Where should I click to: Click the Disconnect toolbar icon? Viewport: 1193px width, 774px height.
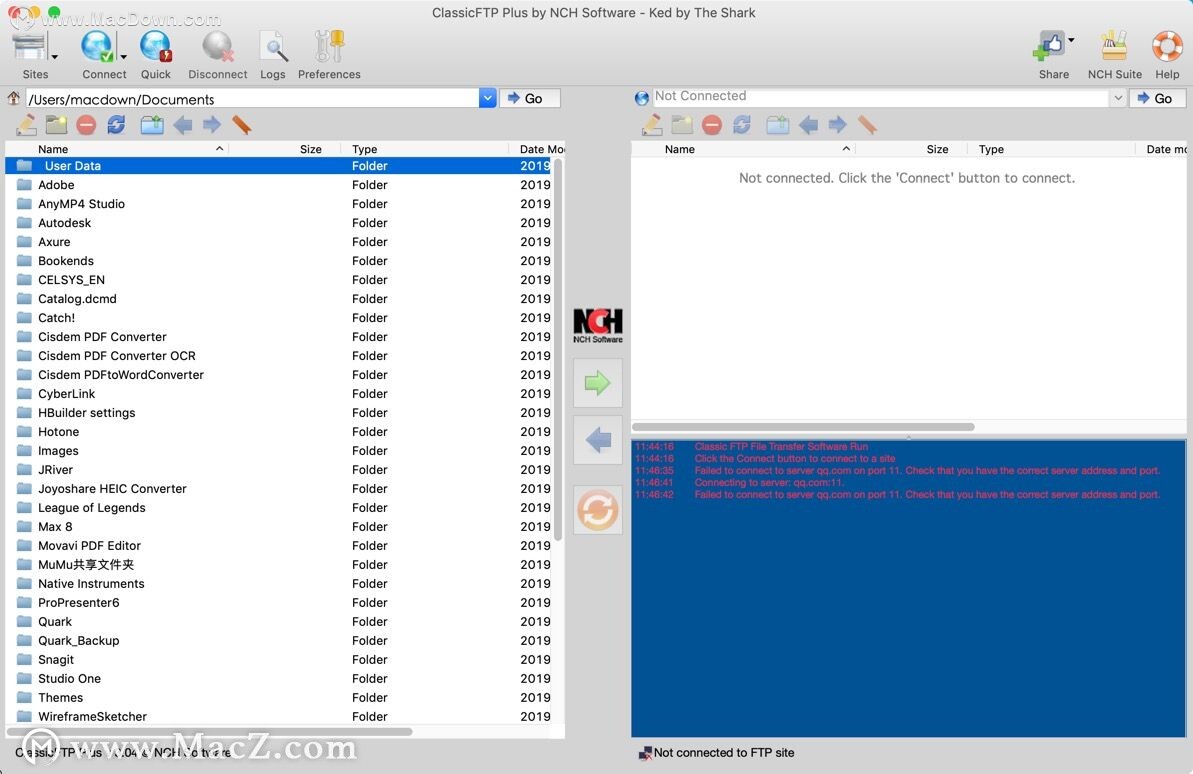point(218,47)
